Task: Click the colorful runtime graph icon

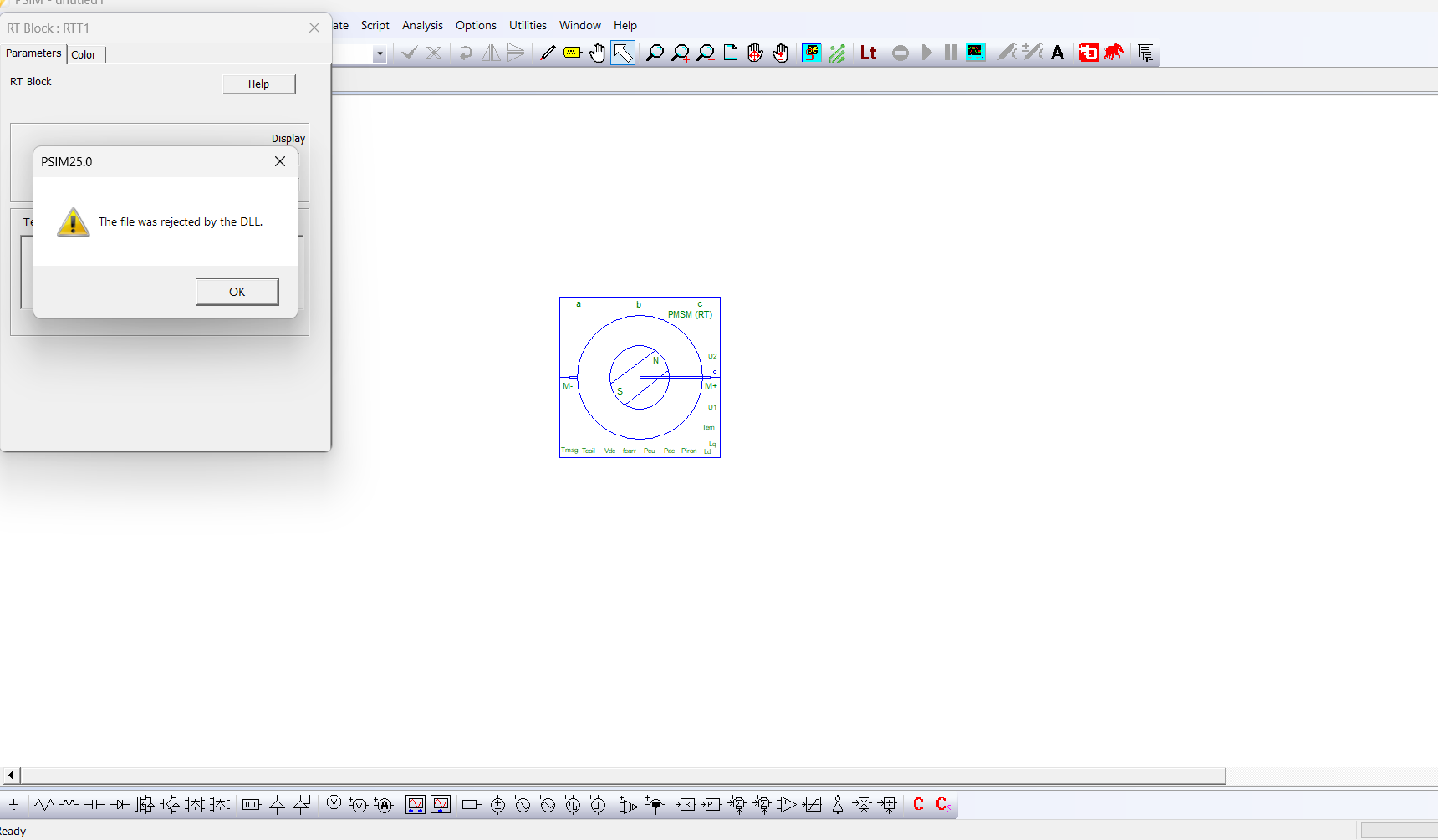Action: [811, 53]
